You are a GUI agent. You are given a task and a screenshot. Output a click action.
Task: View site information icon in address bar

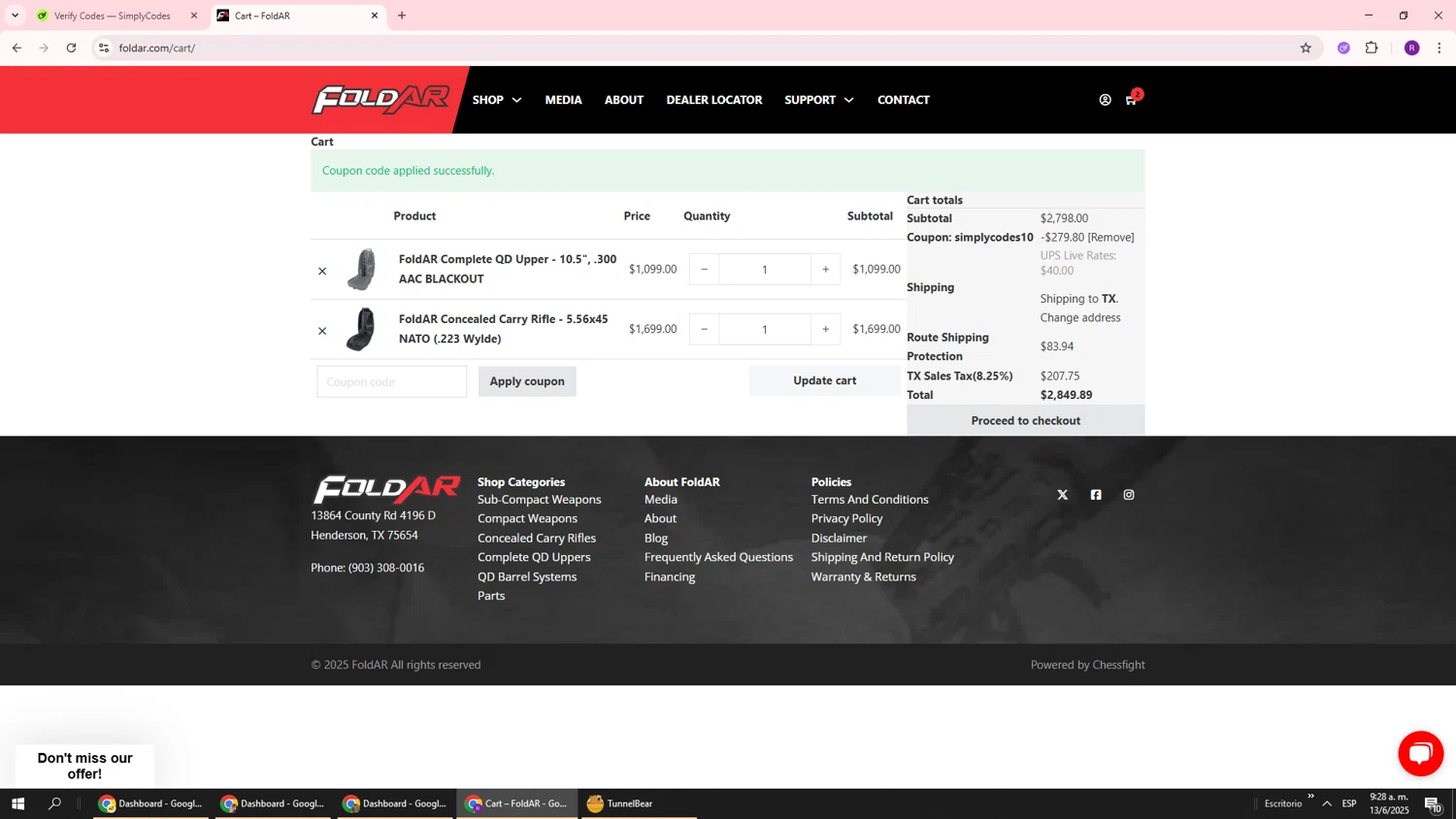coord(104,48)
